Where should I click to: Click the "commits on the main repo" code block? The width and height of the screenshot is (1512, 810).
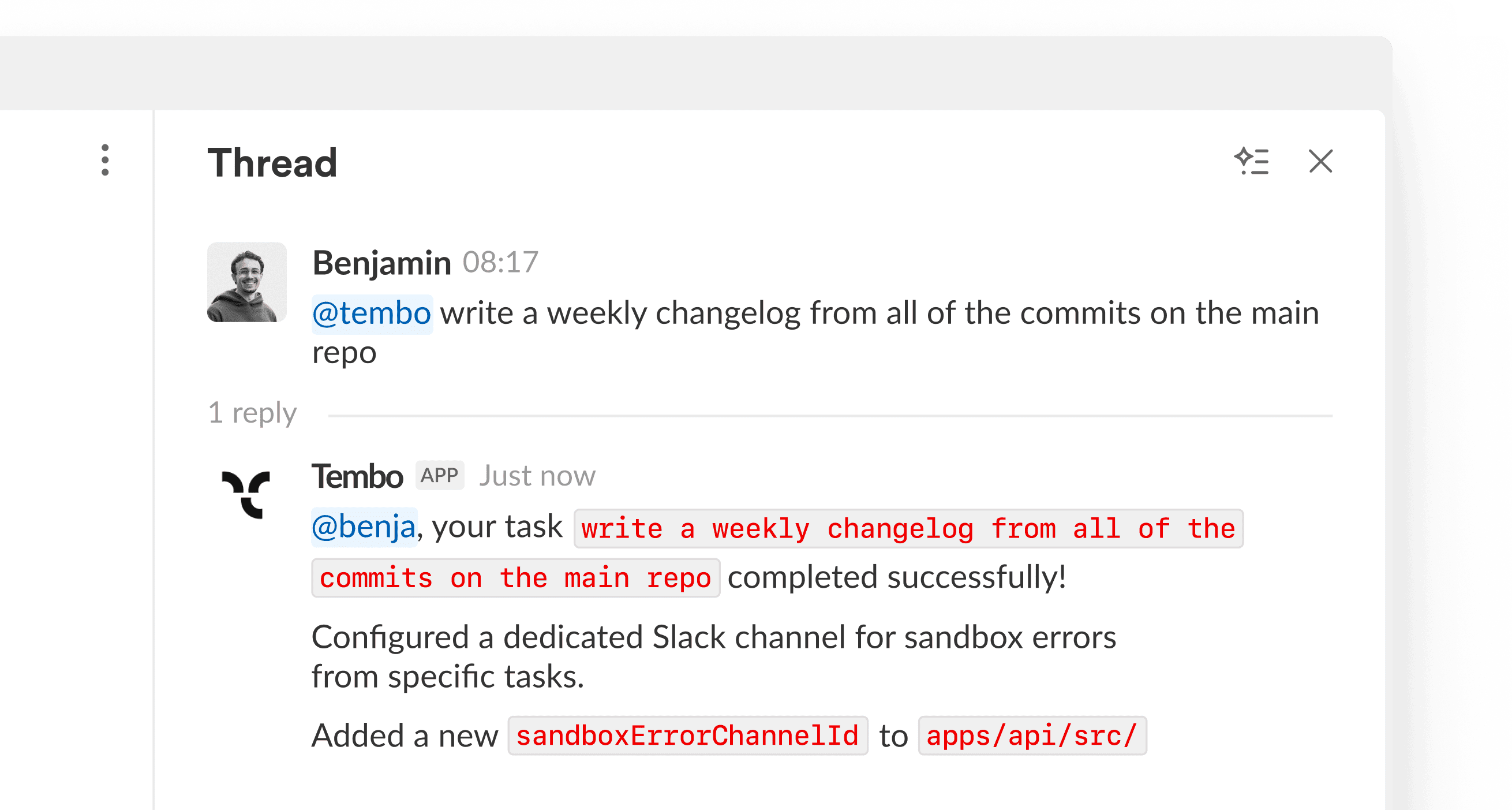[x=515, y=578]
